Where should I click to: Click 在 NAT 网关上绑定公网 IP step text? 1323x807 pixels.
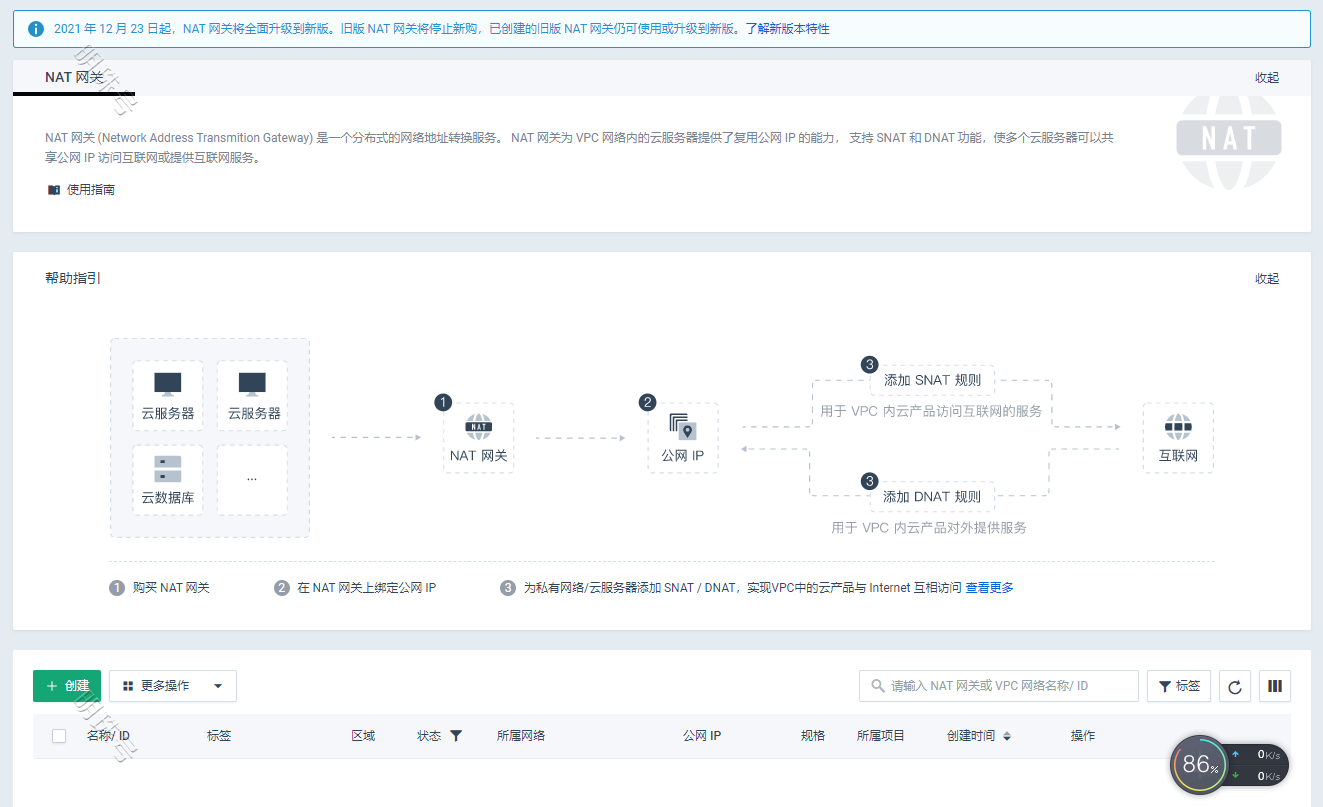pos(367,588)
